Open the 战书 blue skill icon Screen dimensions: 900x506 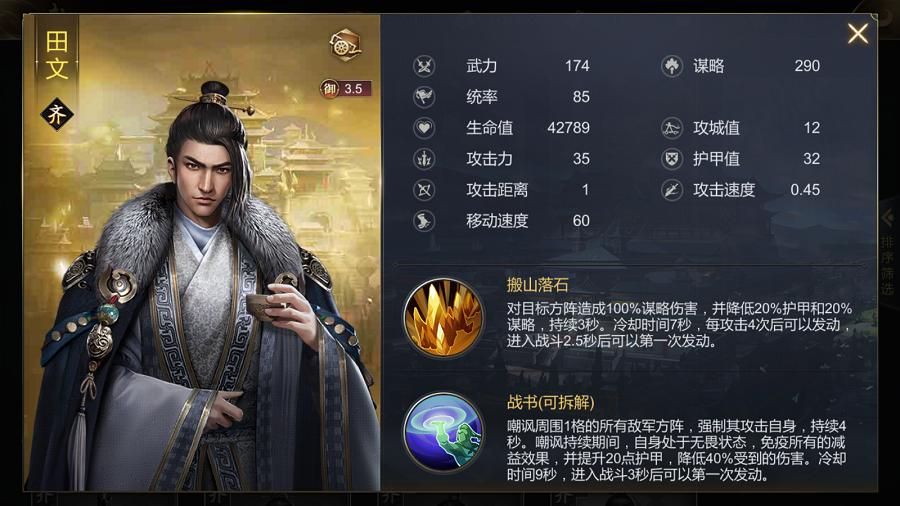coord(443,433)
